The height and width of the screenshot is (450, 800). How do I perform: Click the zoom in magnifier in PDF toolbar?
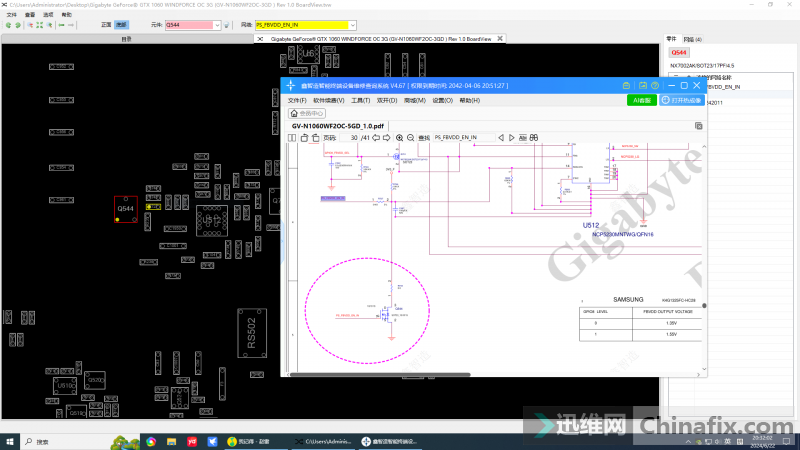(399, 137)
